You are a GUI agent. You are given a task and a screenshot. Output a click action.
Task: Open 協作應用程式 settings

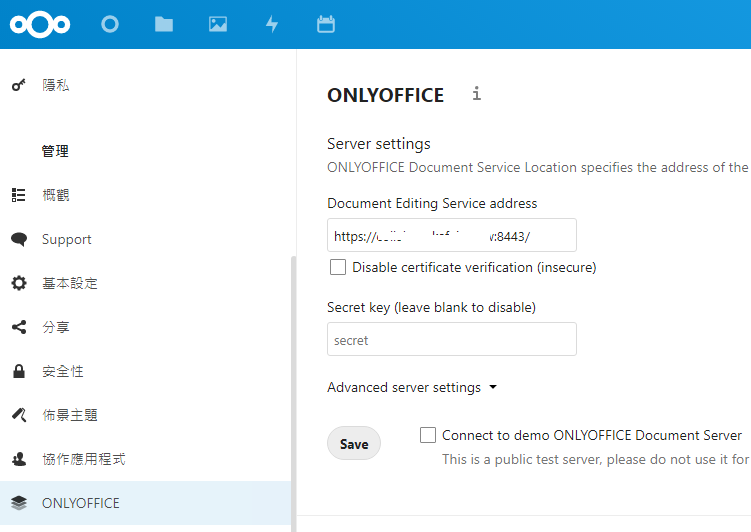pos(146,459)
